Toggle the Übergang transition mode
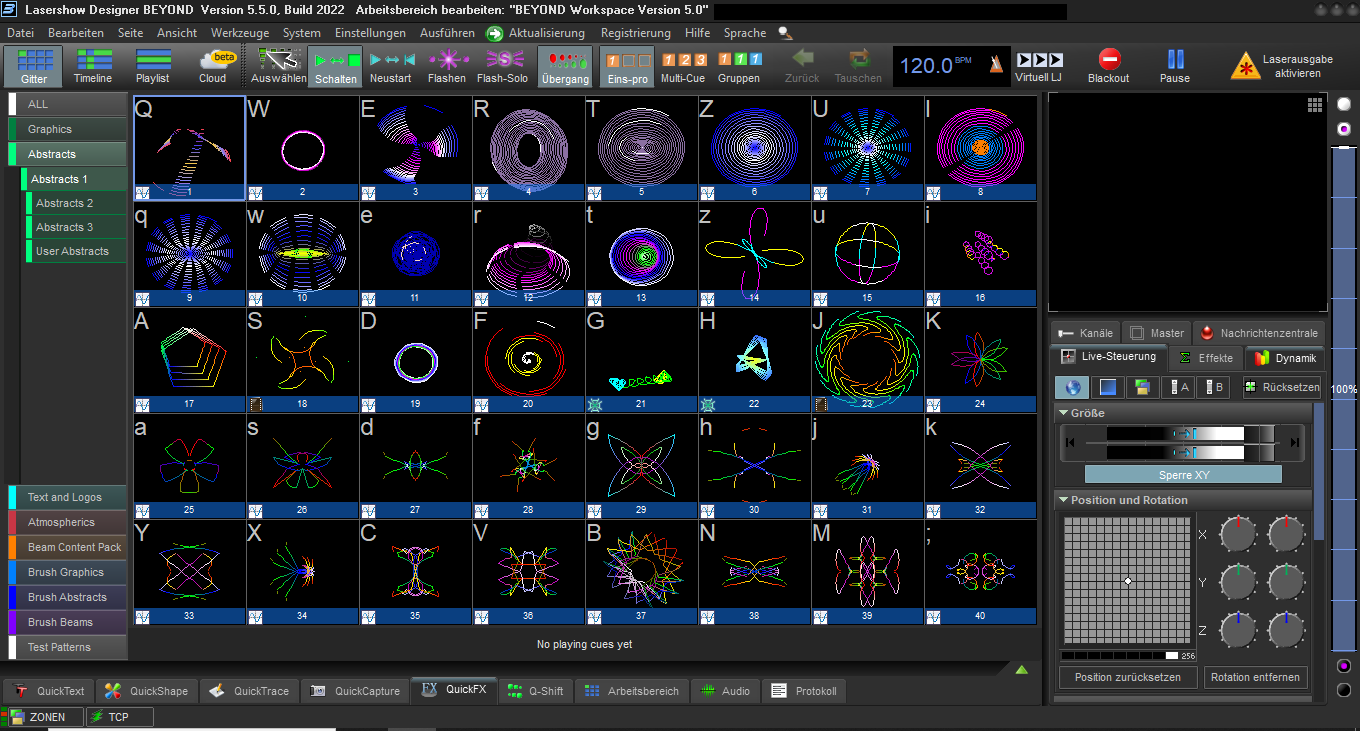 565,66
